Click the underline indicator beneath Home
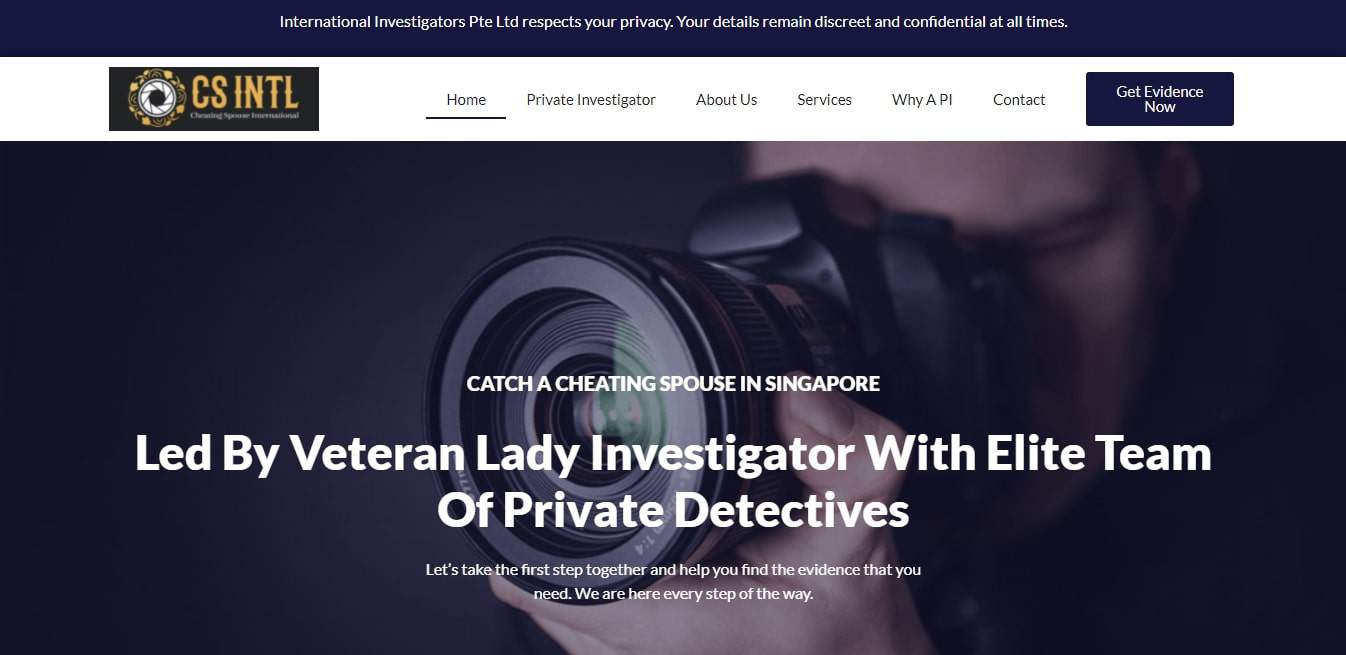This screenshot has width=1346, height=655. tap(466, 118)
